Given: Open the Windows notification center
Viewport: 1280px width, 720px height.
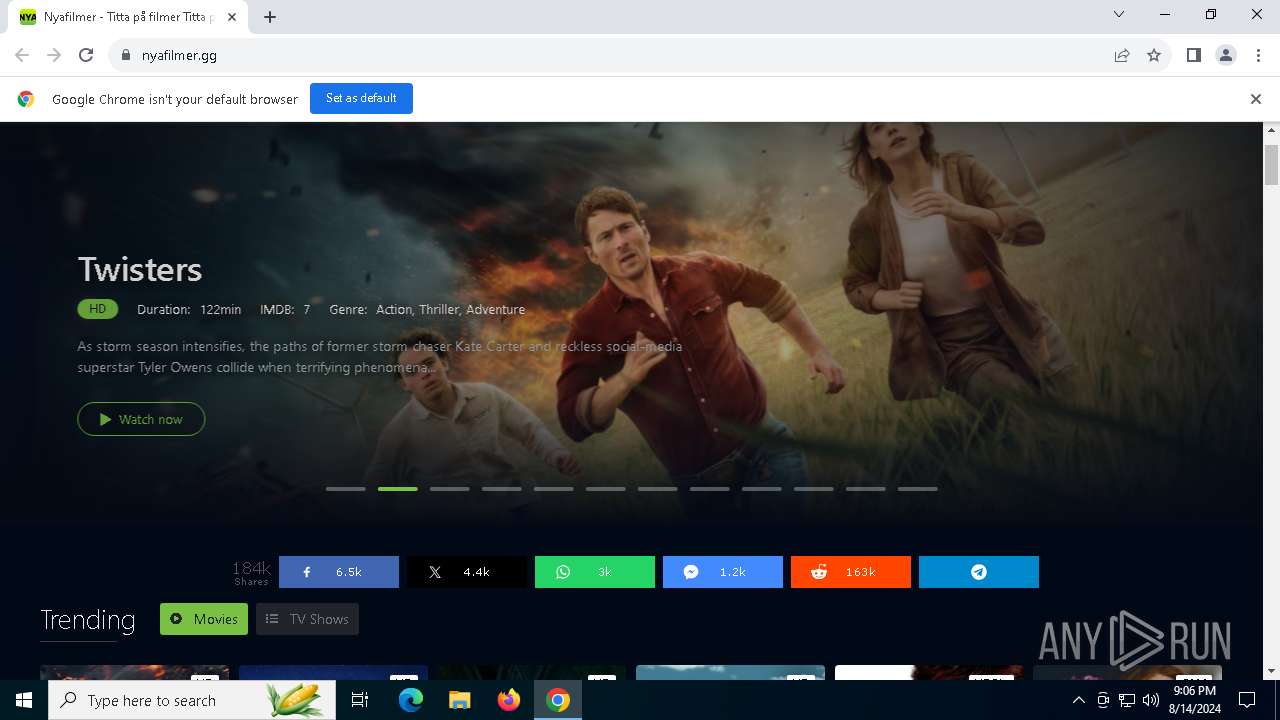Looking at the screenshot, I should click(x=1247, y=700).
